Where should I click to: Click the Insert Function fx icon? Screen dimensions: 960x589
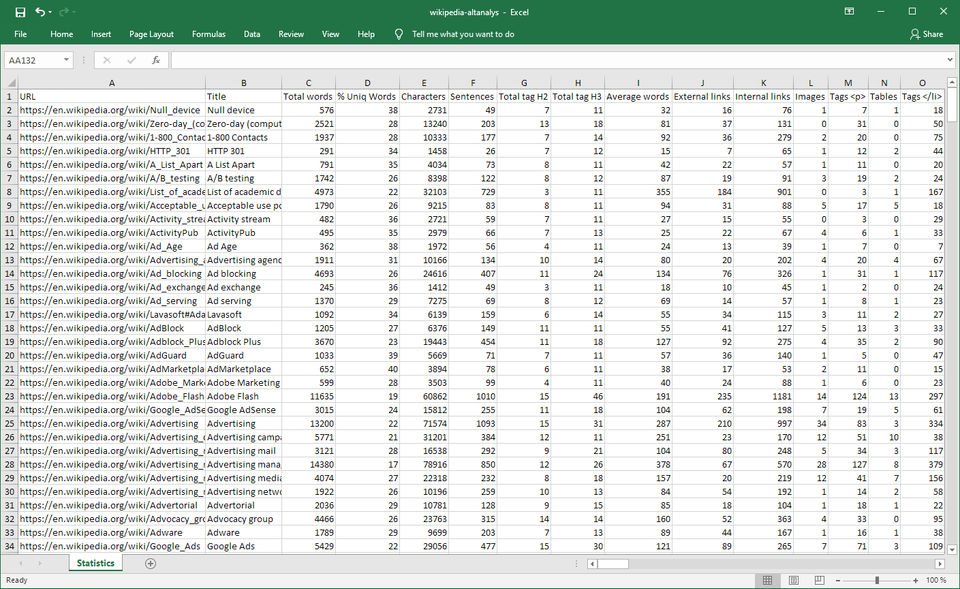click(x=155, y=60)
